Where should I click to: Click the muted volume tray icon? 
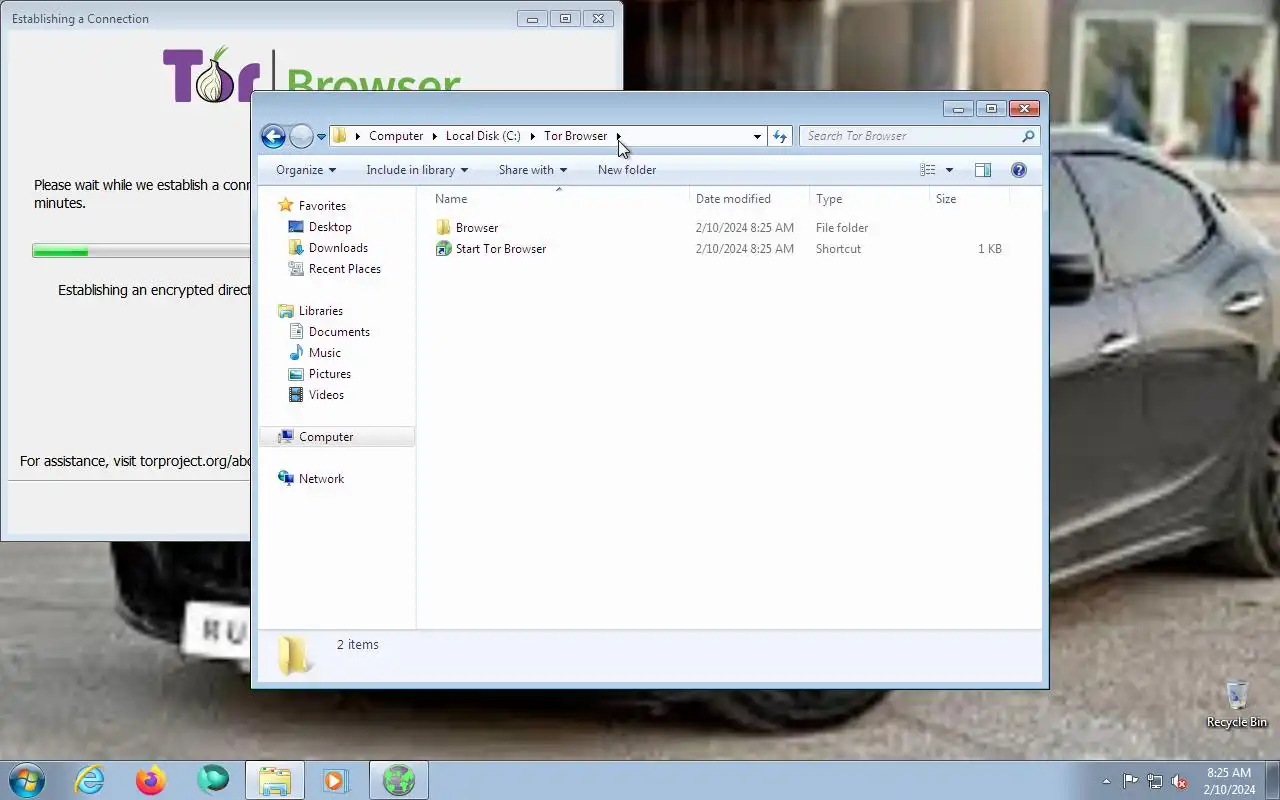click(x=1180, y=781)
